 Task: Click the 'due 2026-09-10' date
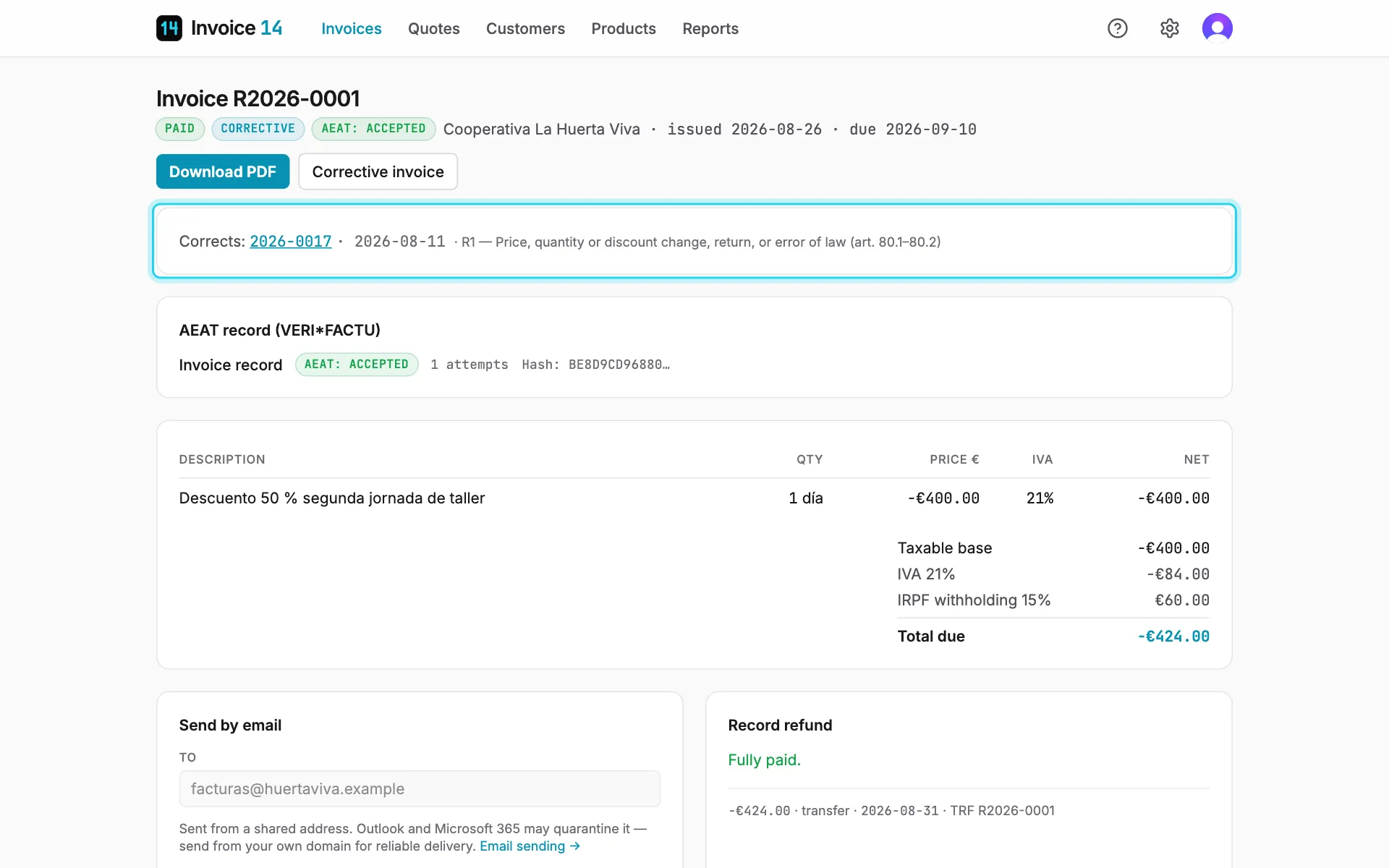913,129
